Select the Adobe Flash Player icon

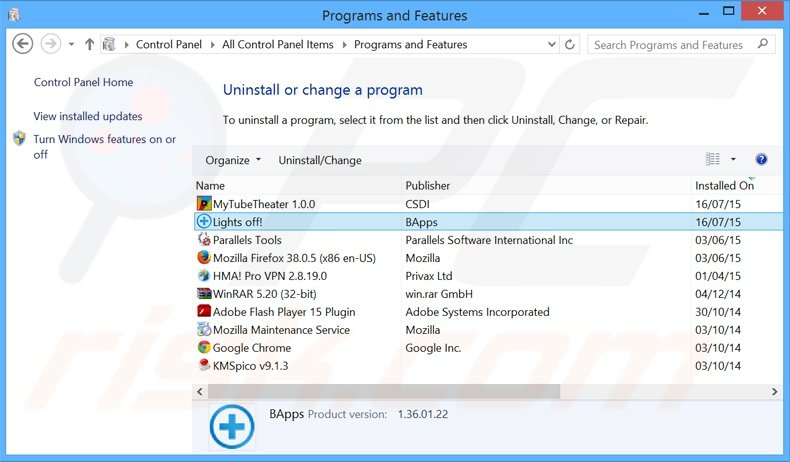[204, 311]
